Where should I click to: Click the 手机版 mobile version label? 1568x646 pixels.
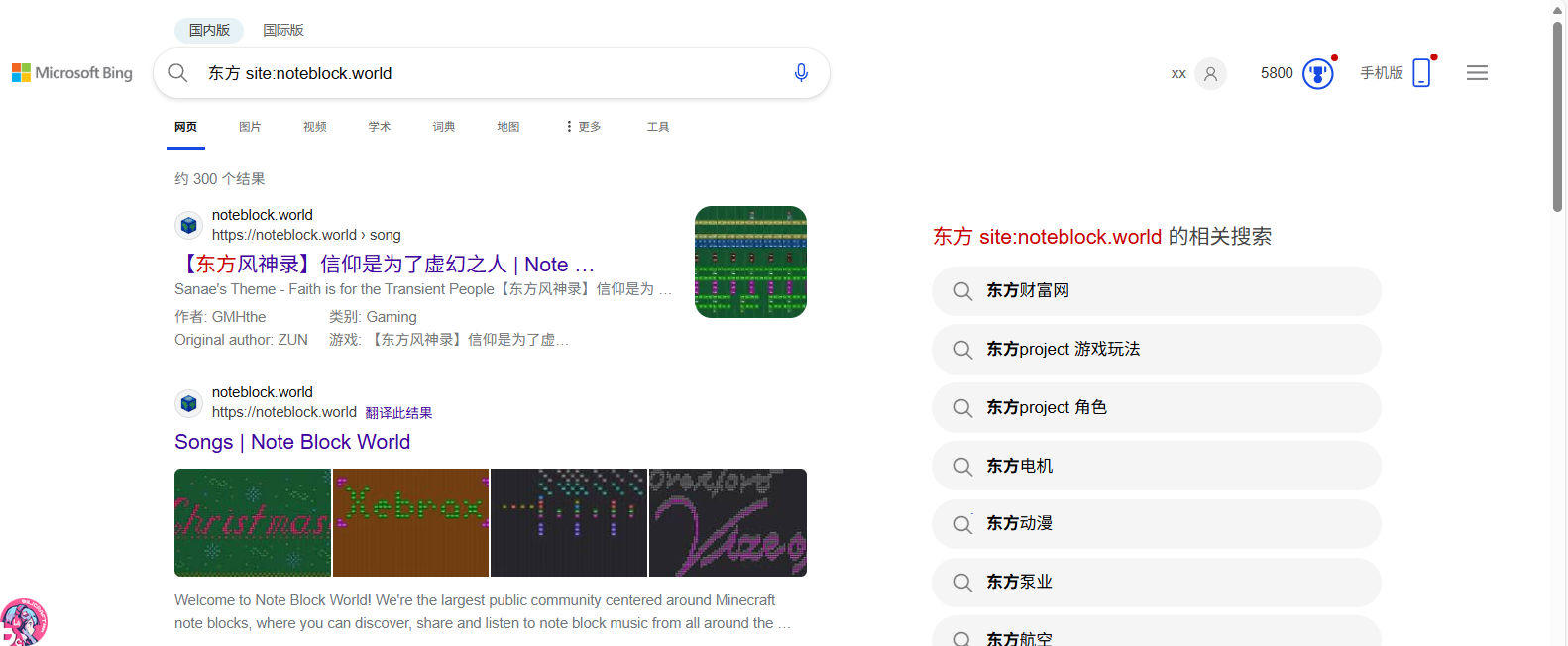pyautogui.click(x=1382, y=73)
